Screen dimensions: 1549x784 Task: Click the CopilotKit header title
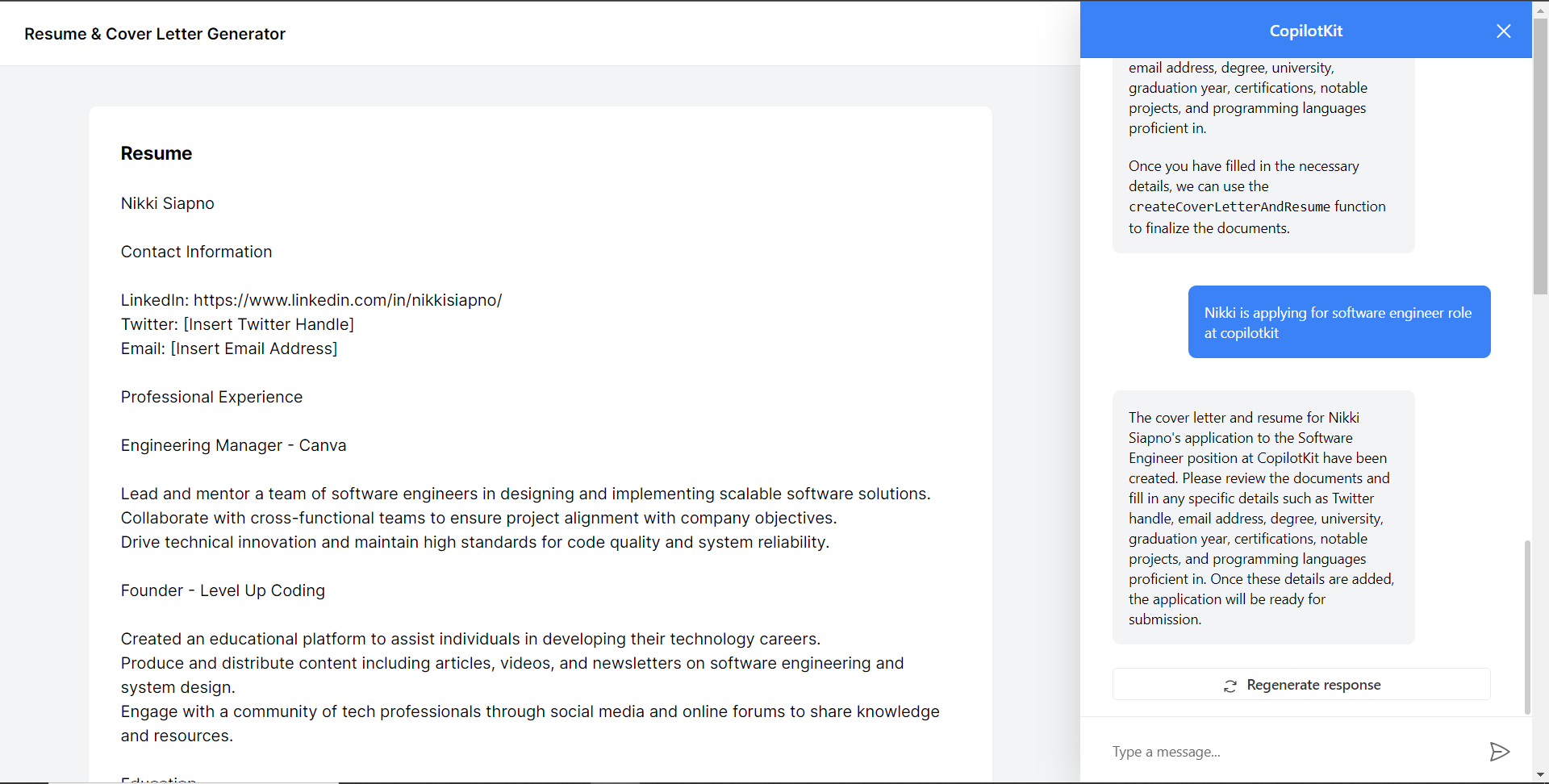click(x=1305, y=31)
